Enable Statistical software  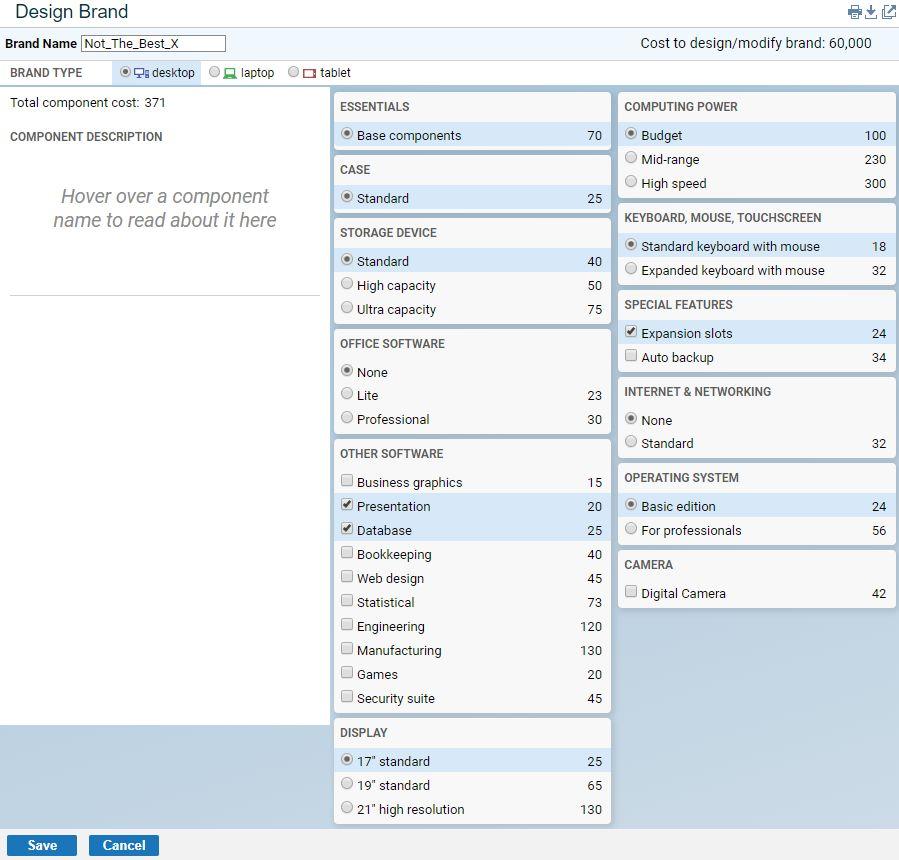point(346,600)
